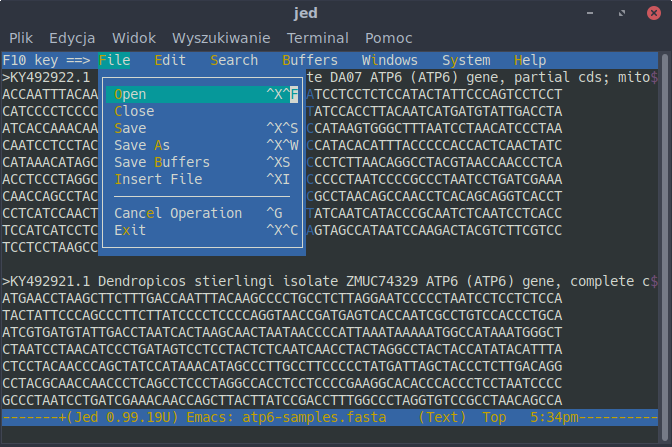The width and height of the screenshot is (672, 447).
Task: Expand the jed Search menu
Action: (x=234, y=60)
